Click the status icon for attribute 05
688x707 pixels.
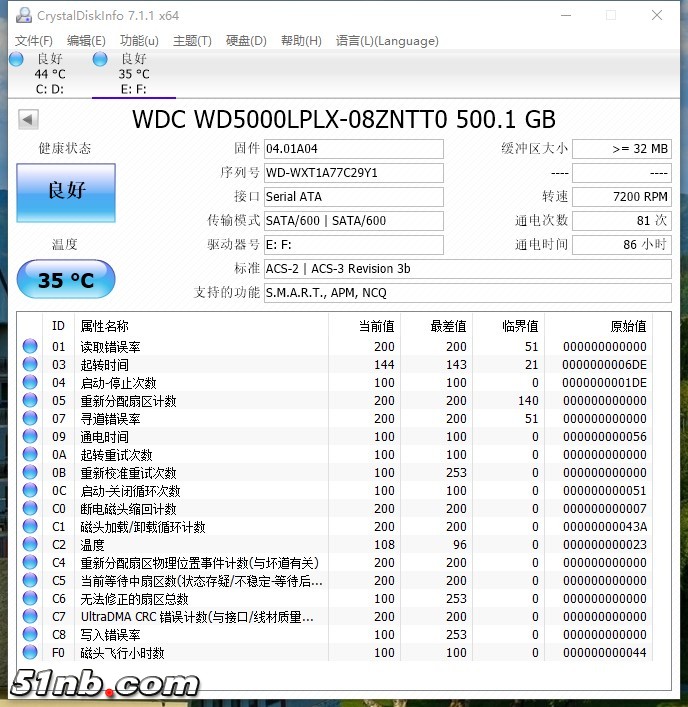point(30,401)
